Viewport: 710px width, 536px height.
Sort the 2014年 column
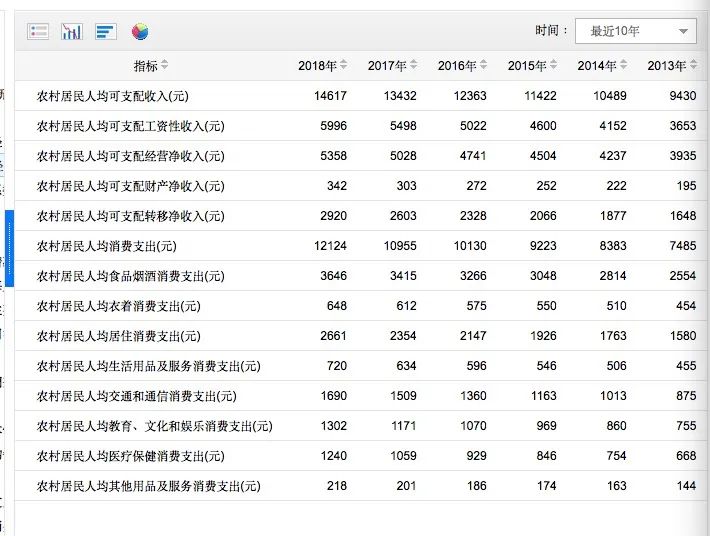click(624, 65)
